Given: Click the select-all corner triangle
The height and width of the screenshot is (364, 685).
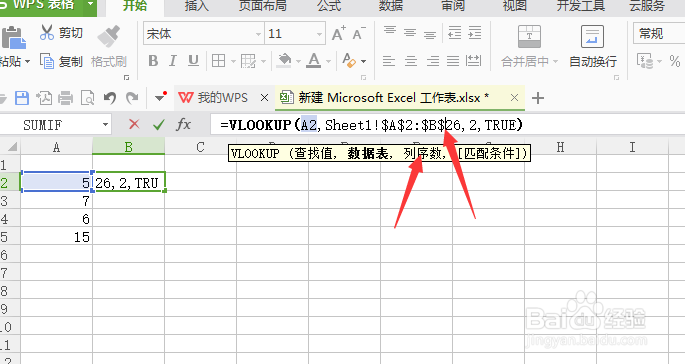Looking at the screenshot, I should point(12,147).
